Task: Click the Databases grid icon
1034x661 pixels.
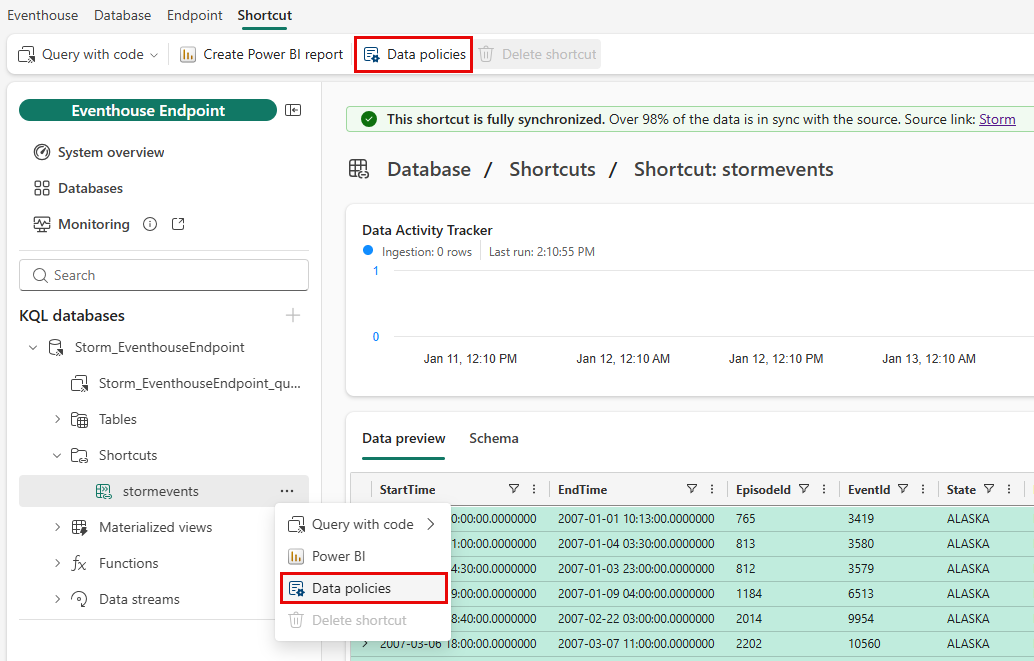Action: tap(42, 188)
